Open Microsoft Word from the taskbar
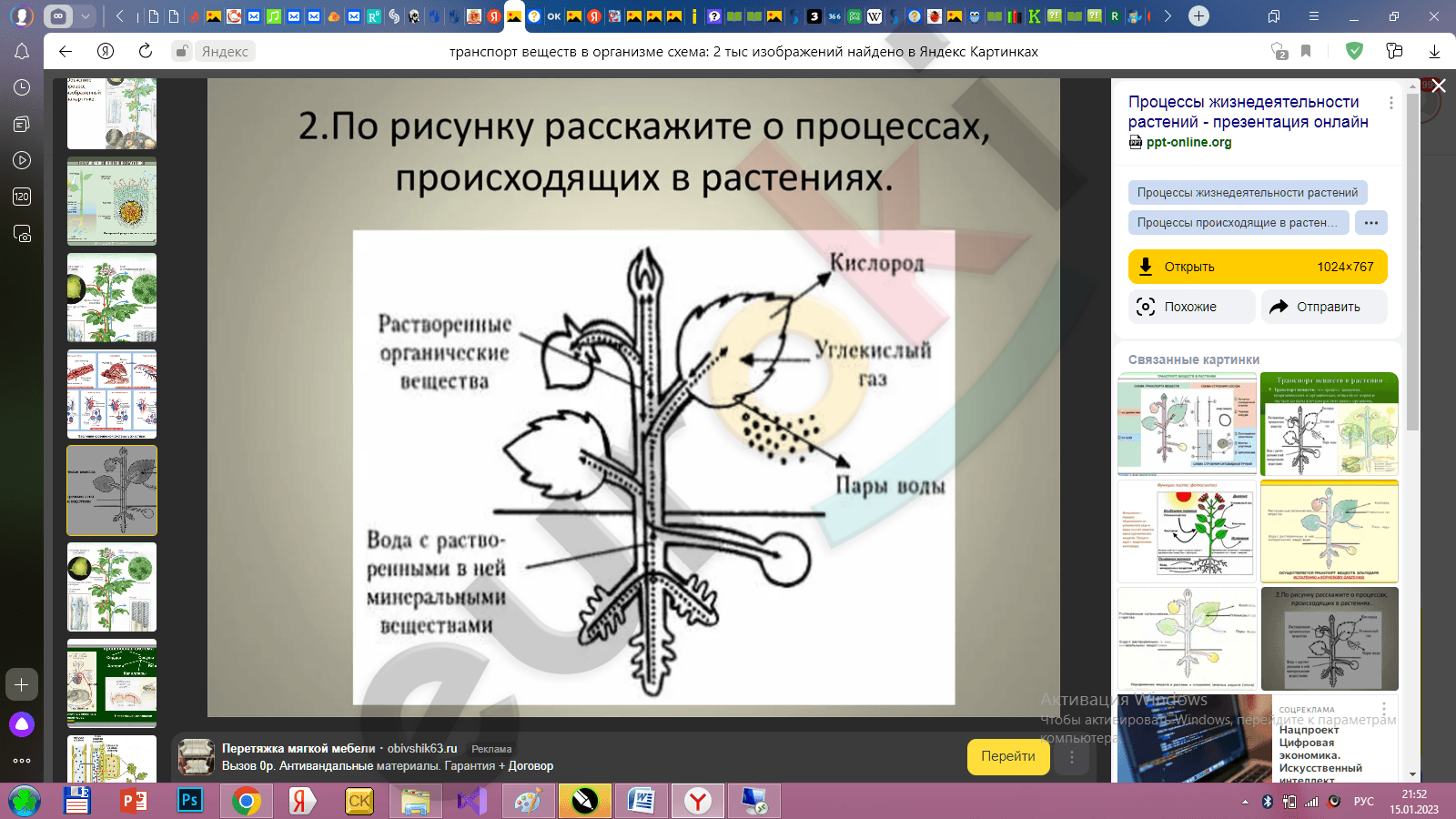Viewport: 1456px width, 819px height. 642,801
